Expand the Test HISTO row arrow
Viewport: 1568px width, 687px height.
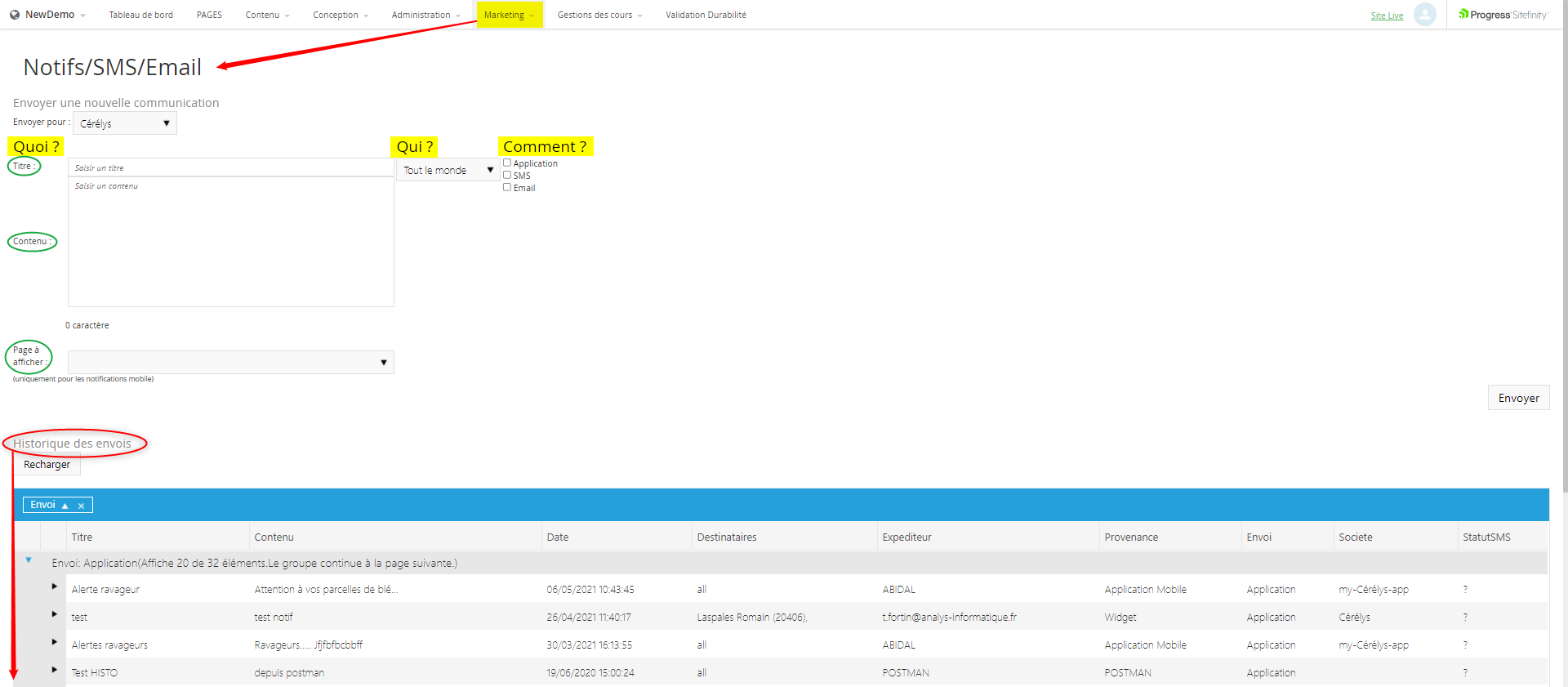[55, 670]
